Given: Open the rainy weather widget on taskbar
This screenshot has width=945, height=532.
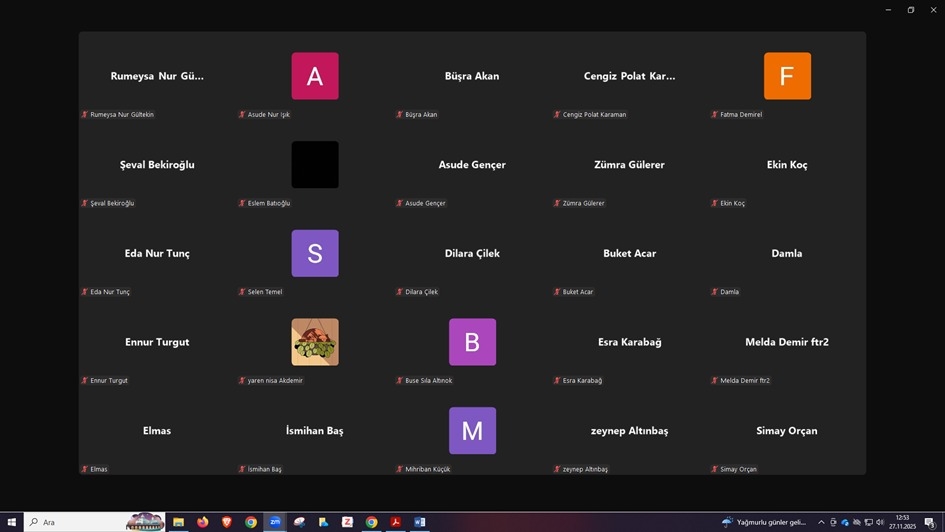Looking at the screenshot, I should pyautogui.click(x=765, y=522).
